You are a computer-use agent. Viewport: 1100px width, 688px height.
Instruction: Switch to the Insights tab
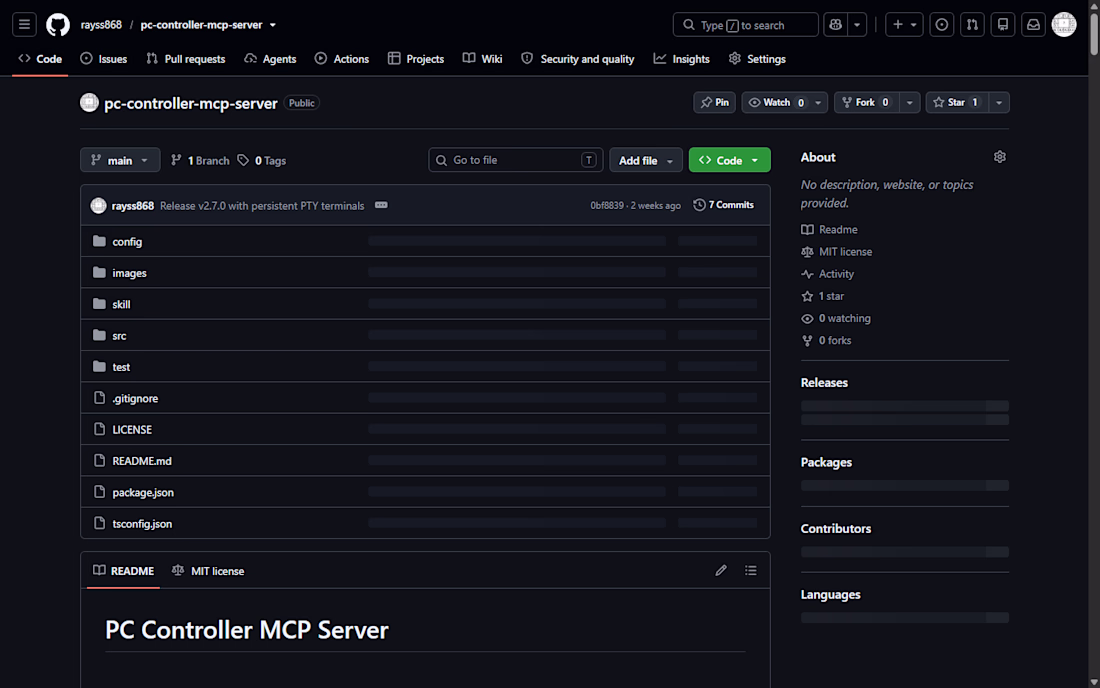pyautogui.click(x=682, y=59)
